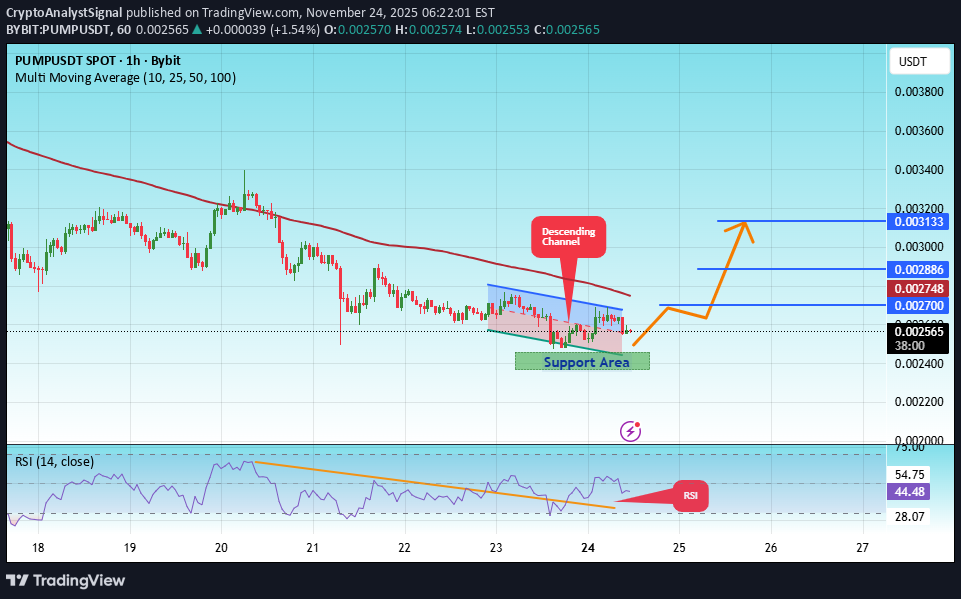Open the USDT currency selector

(917, 61)
